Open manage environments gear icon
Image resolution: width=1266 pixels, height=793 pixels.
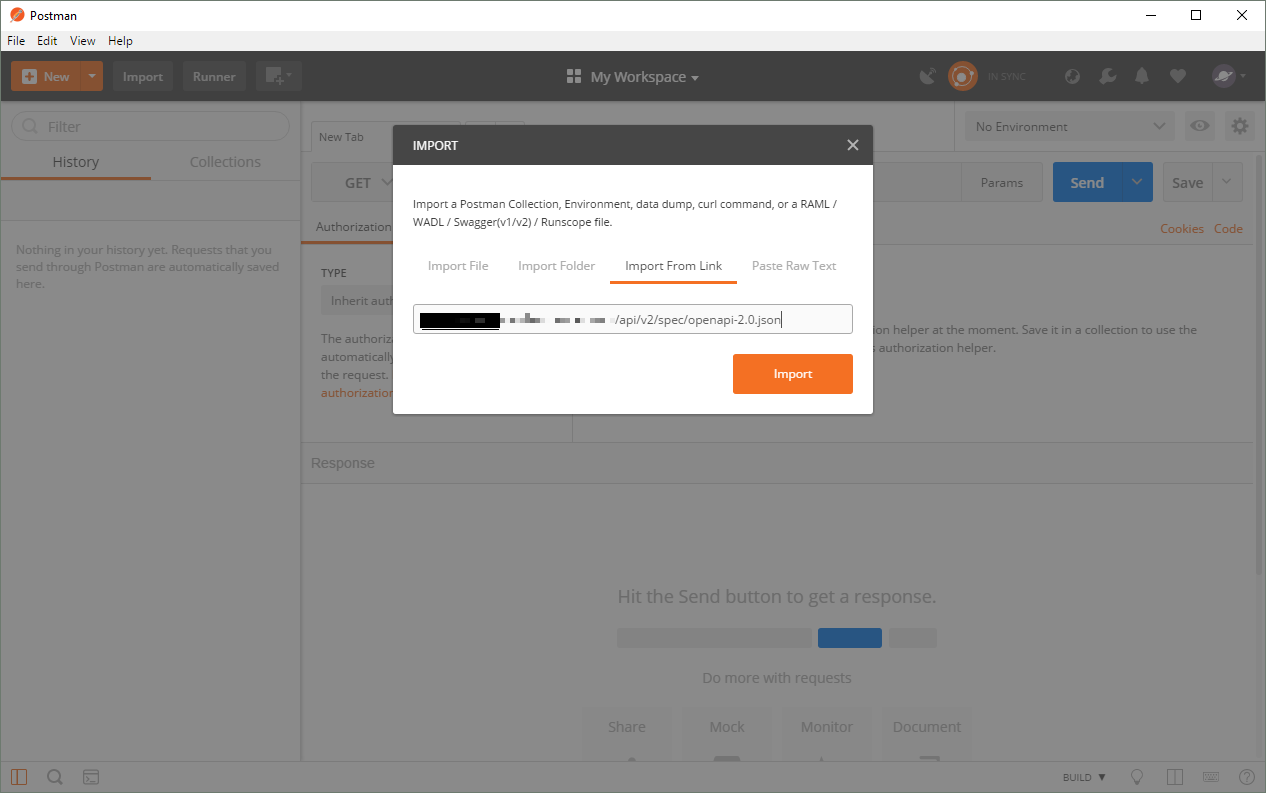pyautogui.click(x=1240, y=127)
